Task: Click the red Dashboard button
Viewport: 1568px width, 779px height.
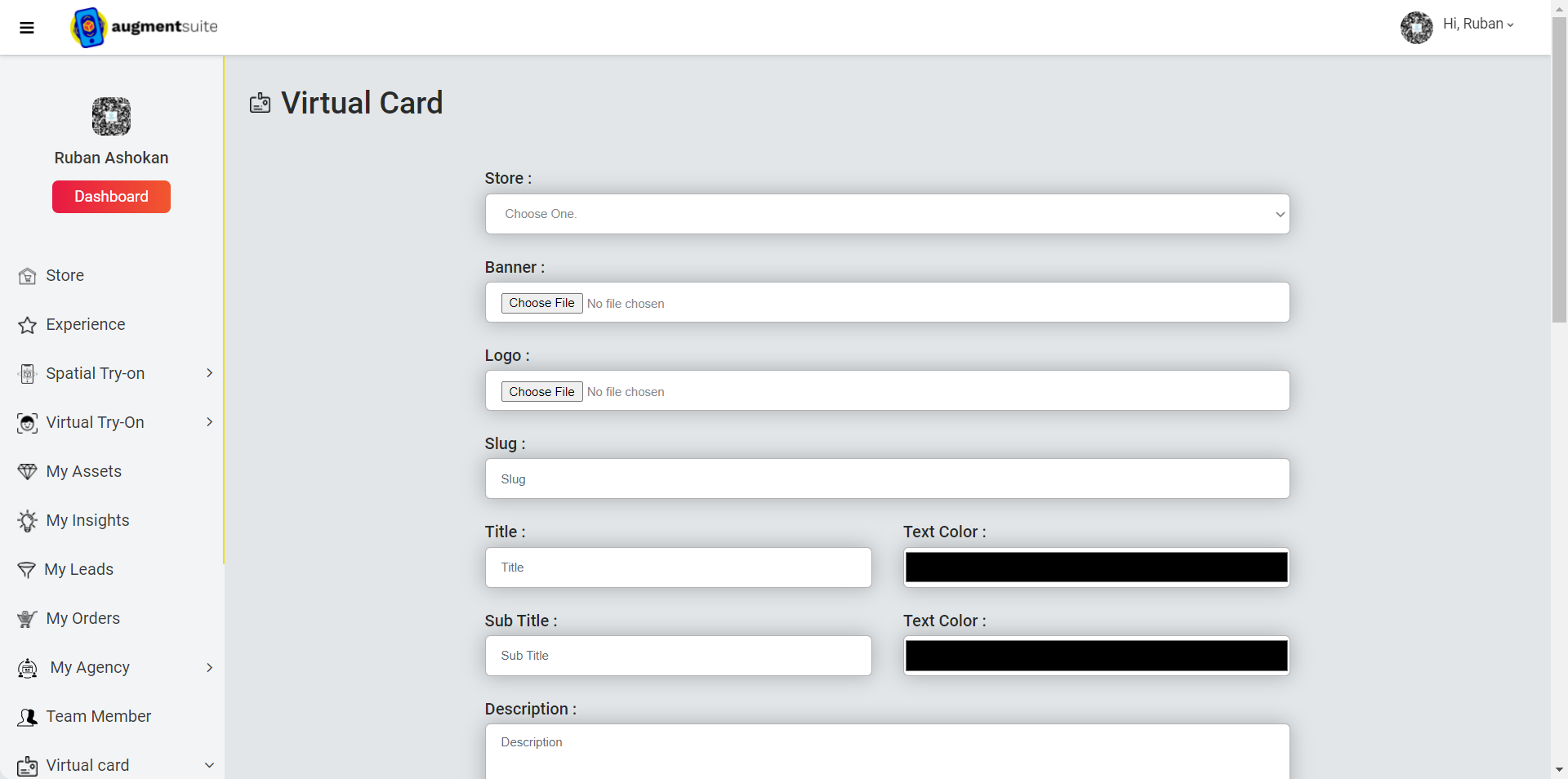Action: (111, 197)
